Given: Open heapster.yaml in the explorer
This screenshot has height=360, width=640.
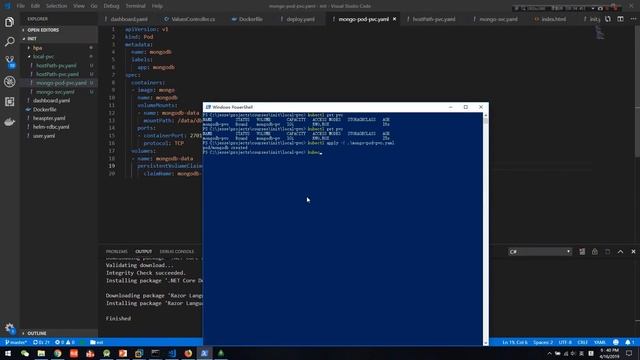Looking at the screenshot, I should click(x=49, y=118).
